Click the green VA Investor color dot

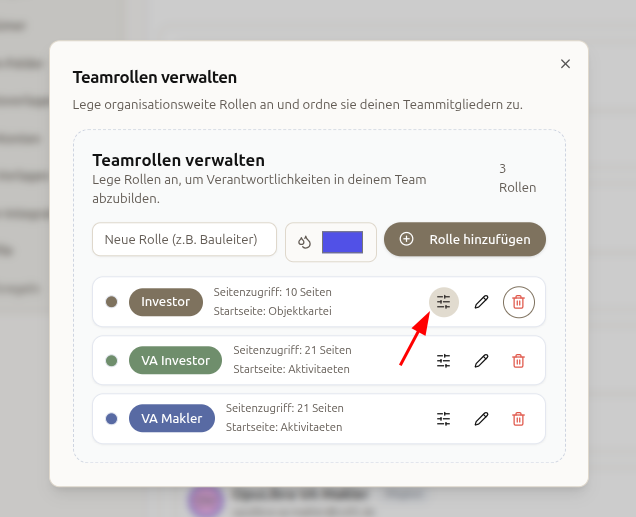pos(112,360)
